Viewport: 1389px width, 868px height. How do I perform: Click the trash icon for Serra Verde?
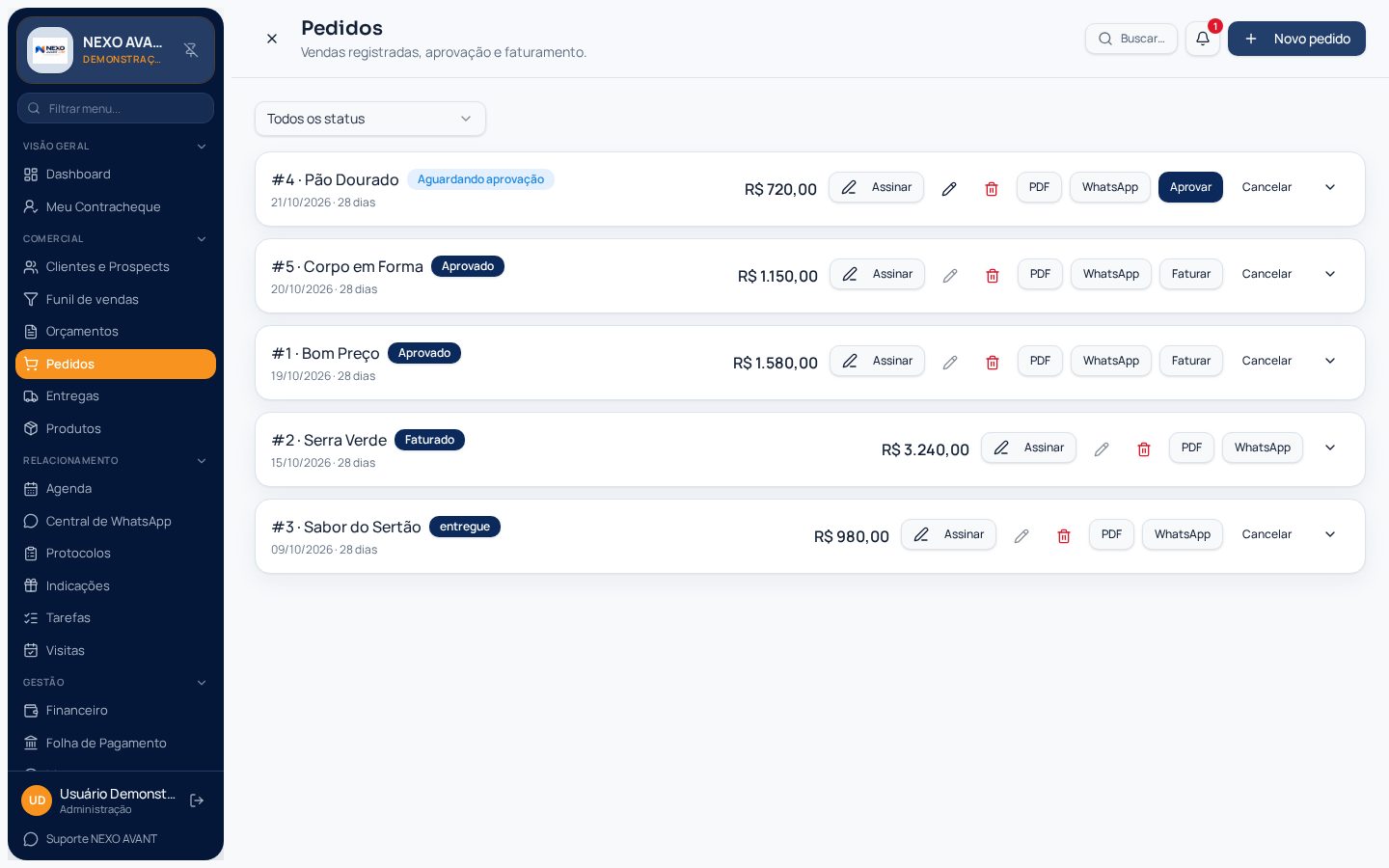point(1144,449)
